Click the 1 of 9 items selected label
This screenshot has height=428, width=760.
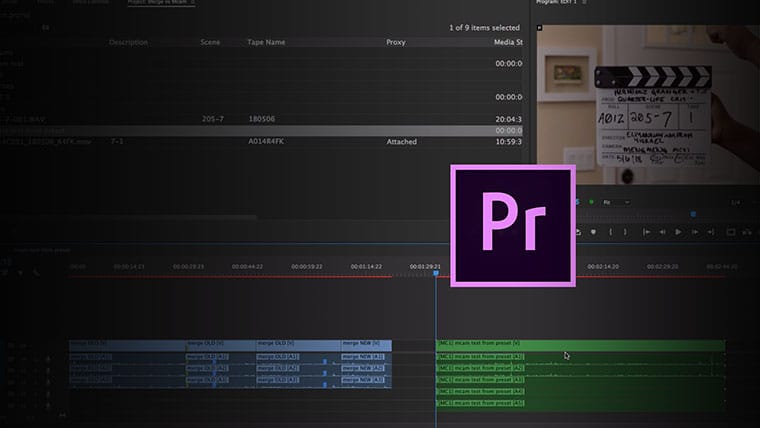(484, 28)
